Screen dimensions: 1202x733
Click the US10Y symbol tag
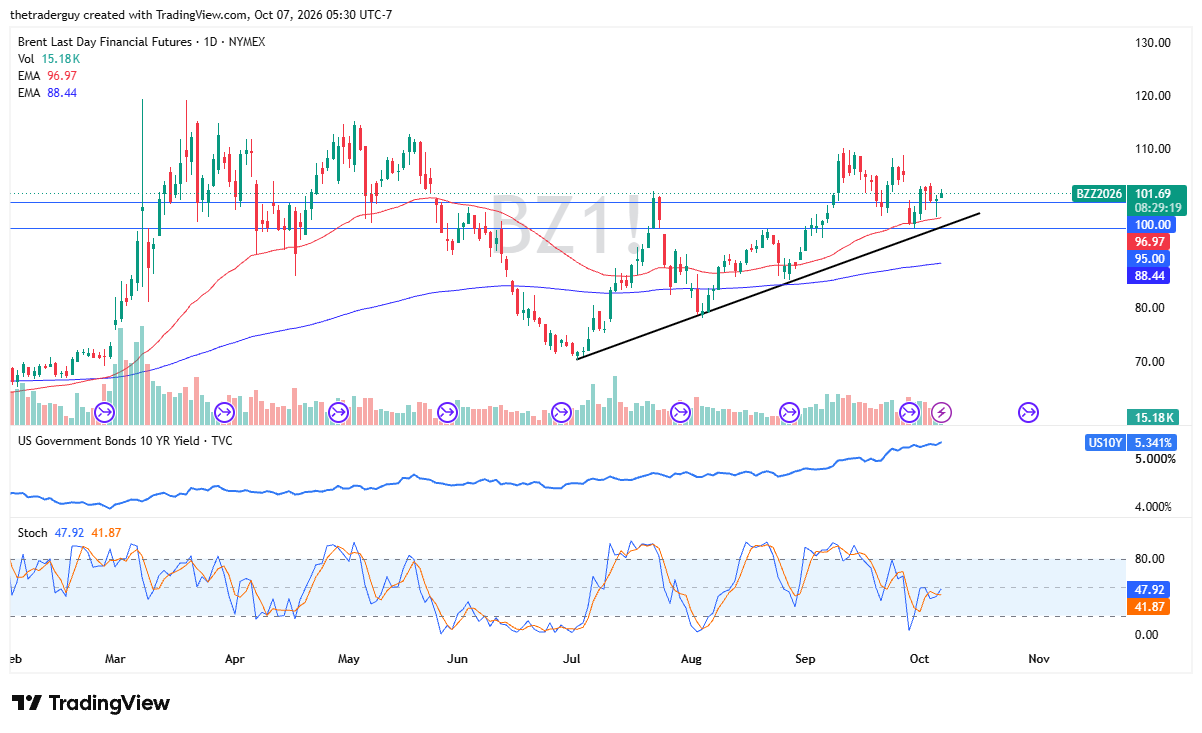[x=1108, y=442]
